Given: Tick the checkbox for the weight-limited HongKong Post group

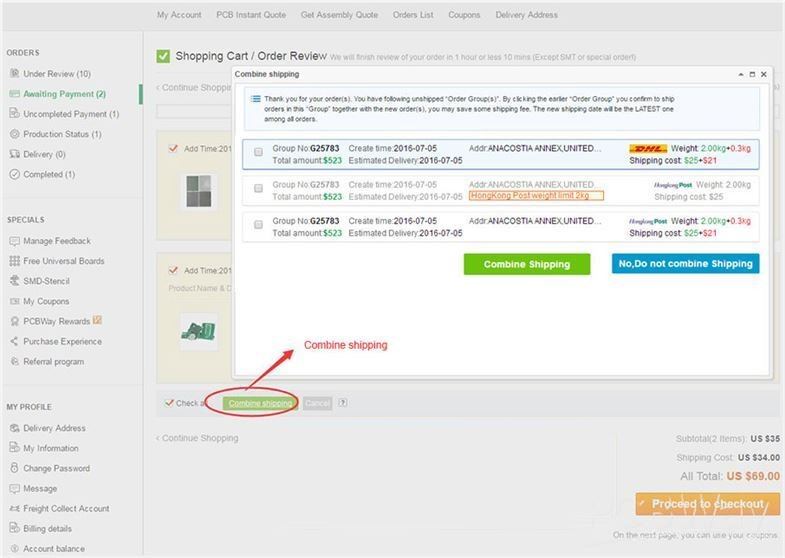Looking at the screenshot, I should point(258,188).
